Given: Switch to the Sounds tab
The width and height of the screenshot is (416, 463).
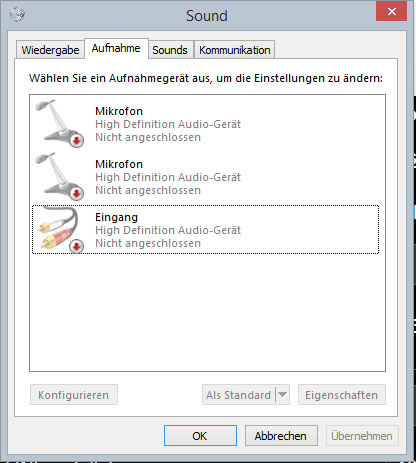Looking at the screenshot, I should 170,50.
